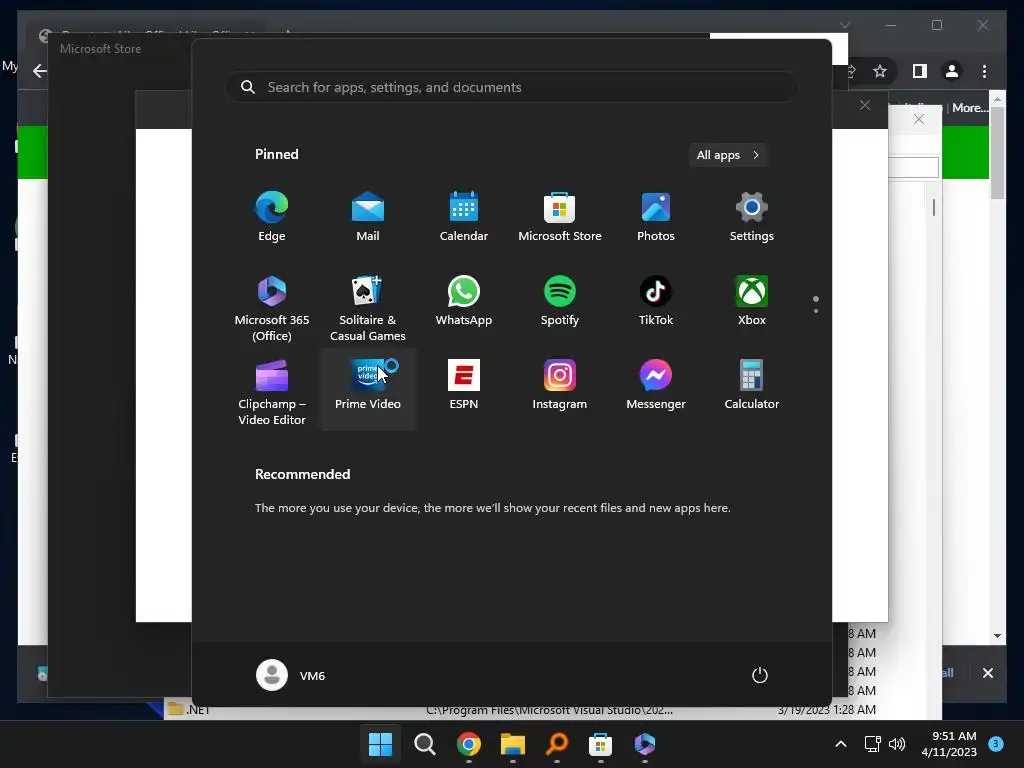Open the Calendar app
The height and width of the screenshot is (768, 1024).
click(464, 217)
